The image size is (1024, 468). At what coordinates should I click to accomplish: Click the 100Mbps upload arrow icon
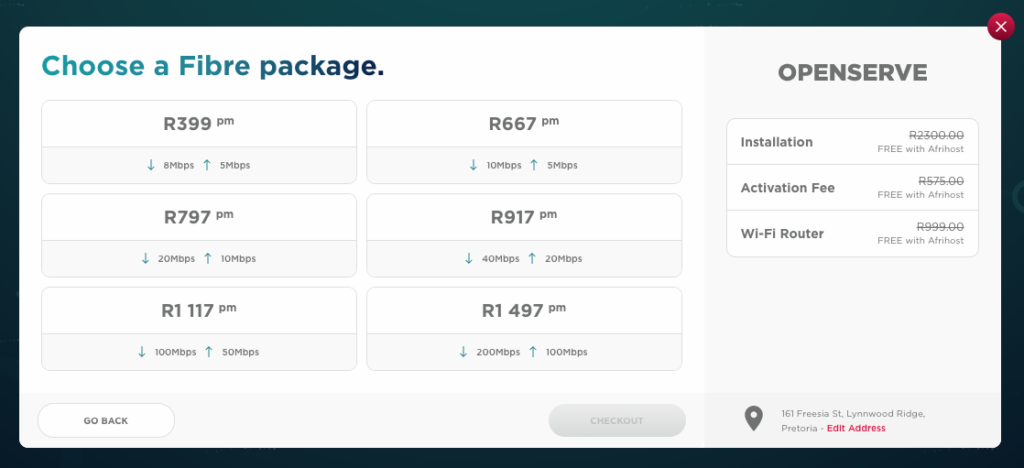coord(533,352)
